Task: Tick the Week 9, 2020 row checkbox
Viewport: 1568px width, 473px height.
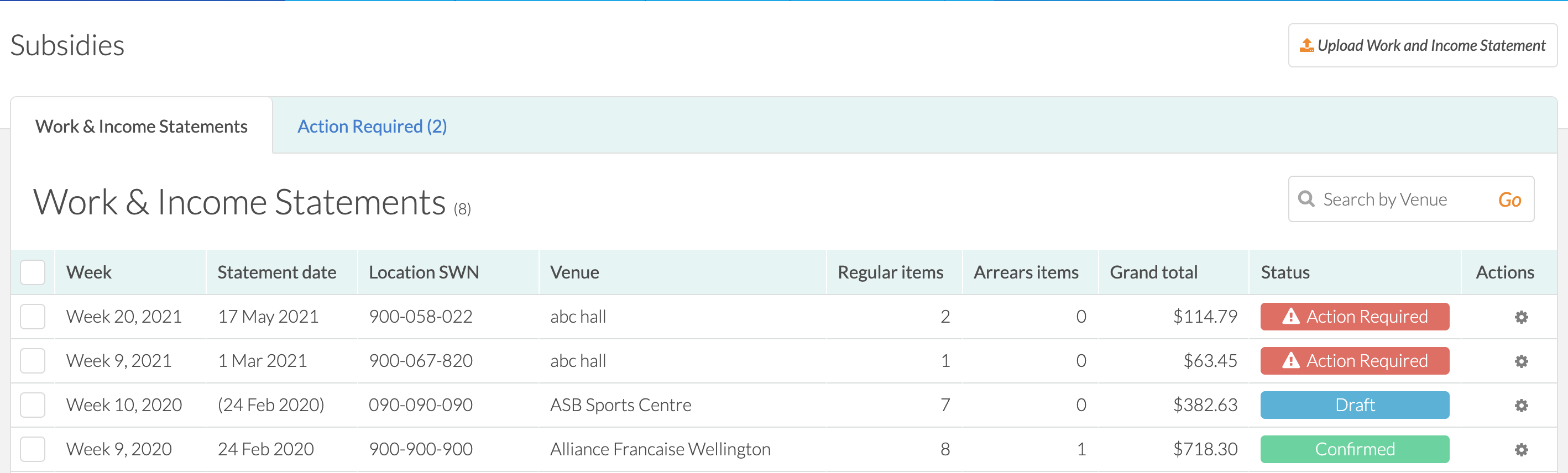Action: (x=33, y=449)
